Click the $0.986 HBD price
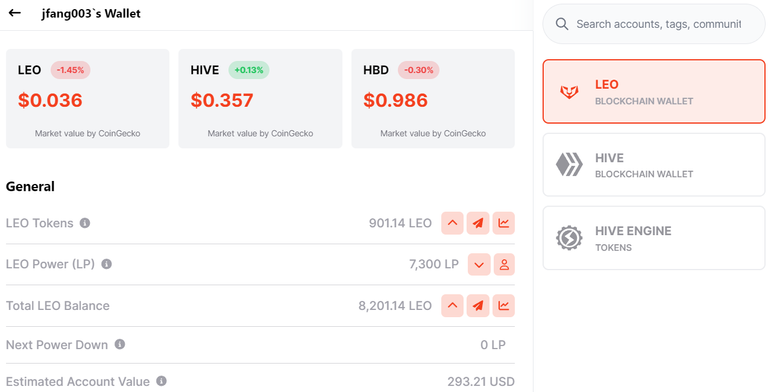The height and width of the screenshot is (392, 768). pos(396,100)
